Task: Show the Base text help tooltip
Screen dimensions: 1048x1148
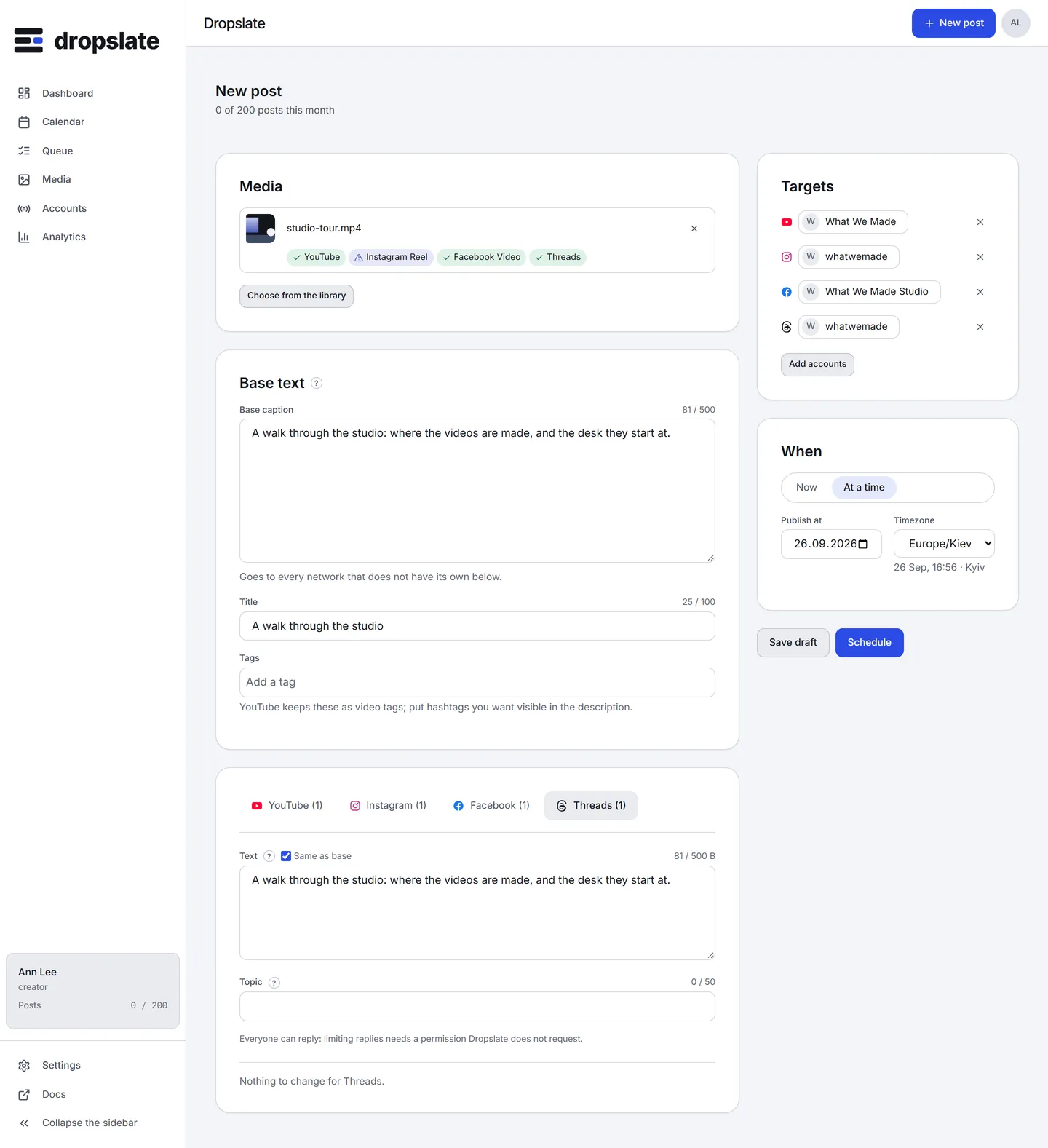Action: 317,383
